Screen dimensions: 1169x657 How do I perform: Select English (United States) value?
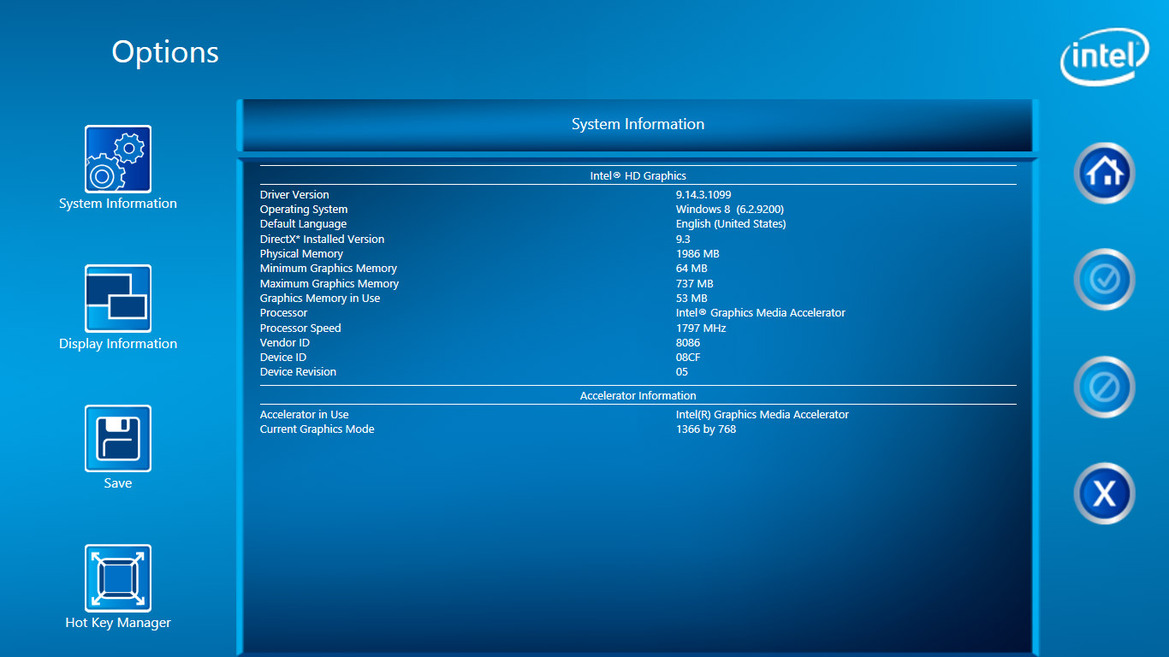click(731, 224)
